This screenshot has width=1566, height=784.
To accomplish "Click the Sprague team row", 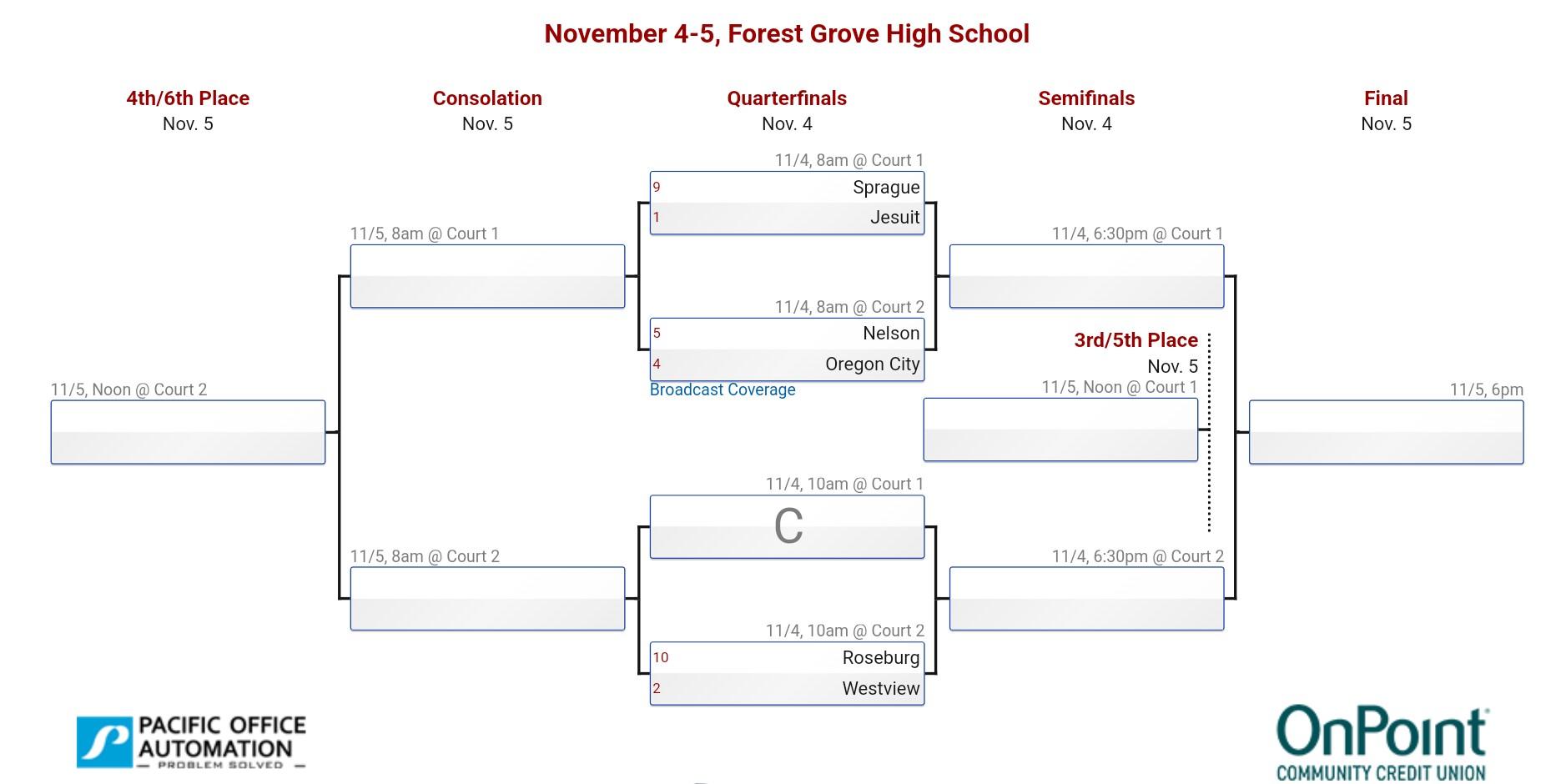I will tap(787, 188).
